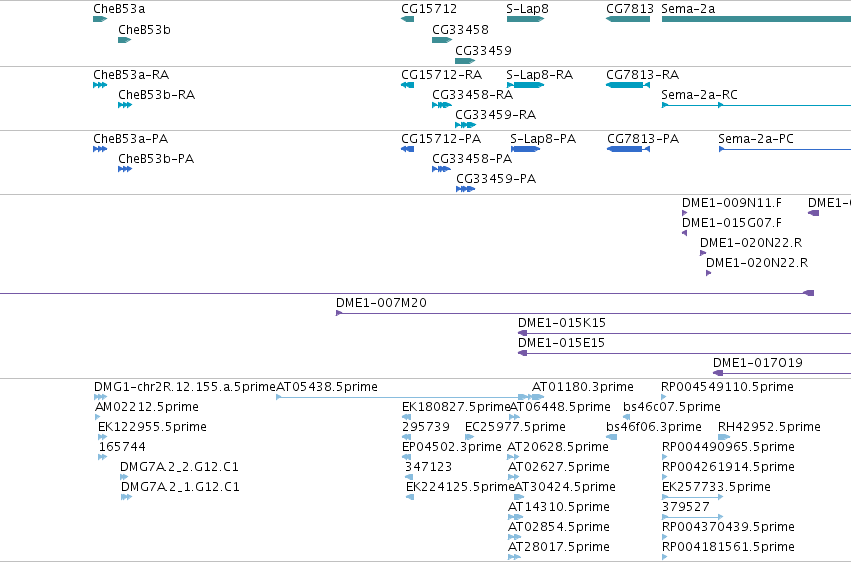Select the long Sema-2a gene bar
Image resolution: width=851 pixels, height=562 pixels.
pos(756,19)
